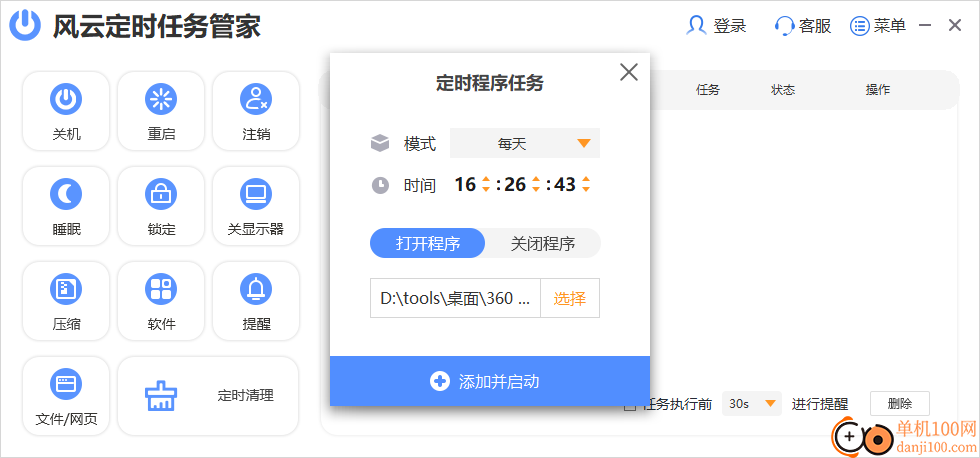Viewport: 980px width, 458px height.
Task: Close the 定时程序任务 dialog
Action: coord(629,72)
